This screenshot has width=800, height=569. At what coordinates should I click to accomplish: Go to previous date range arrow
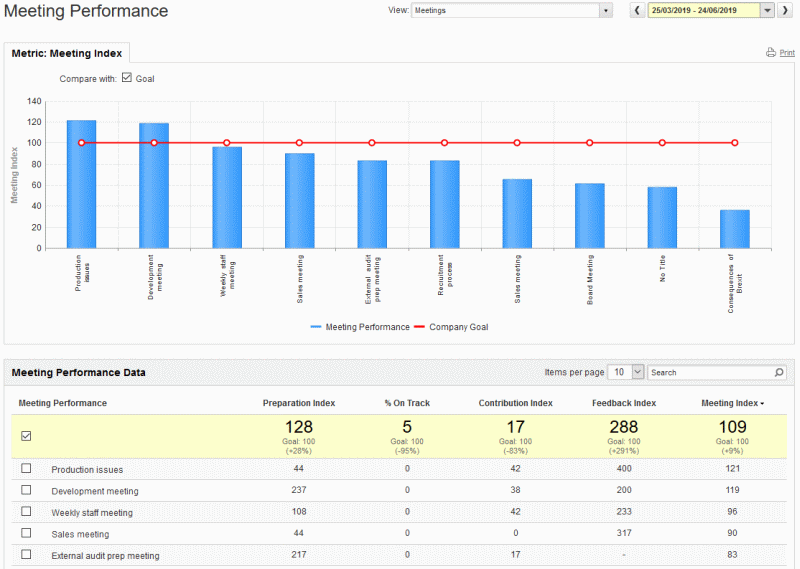click(x=637, y=10)
